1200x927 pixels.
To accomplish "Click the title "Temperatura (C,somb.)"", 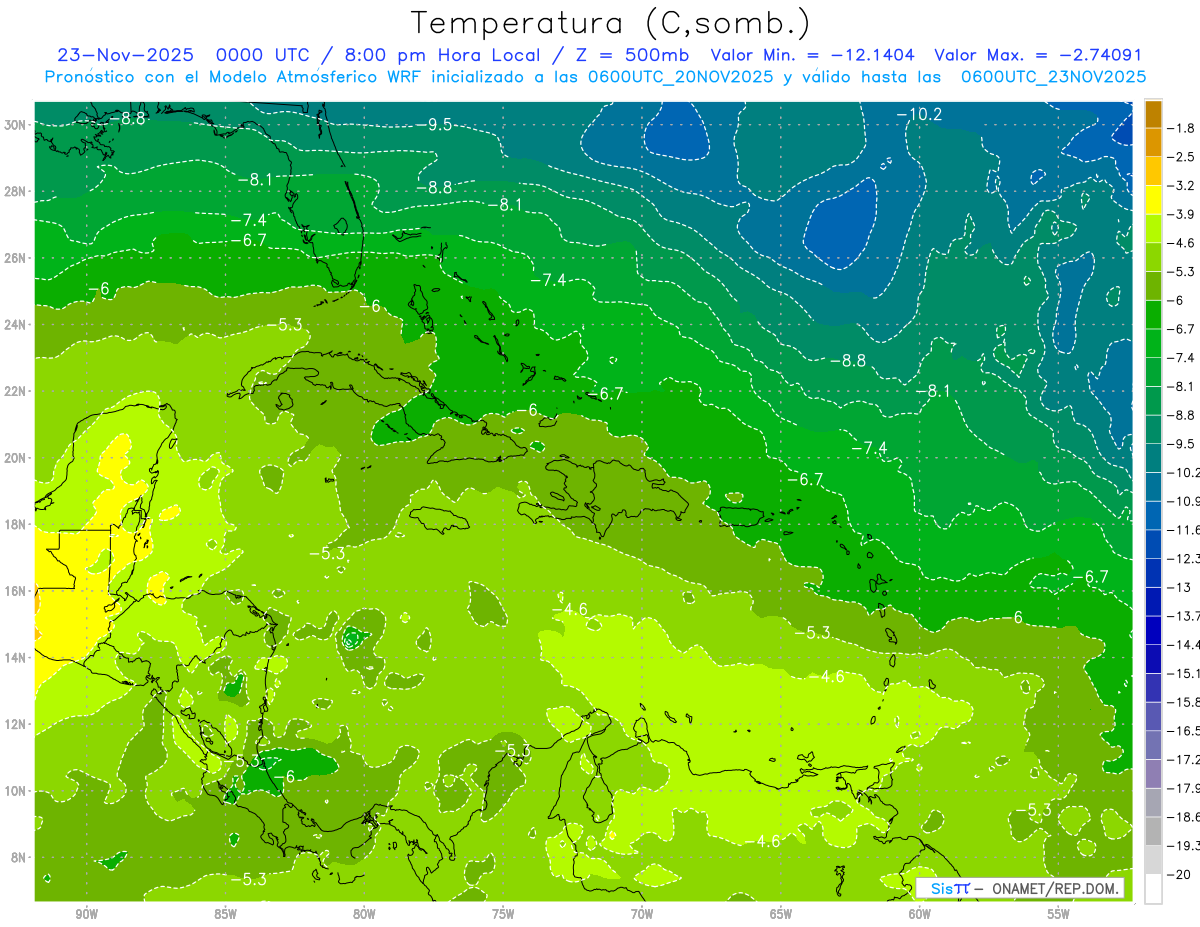I will [x=610, y=24].
